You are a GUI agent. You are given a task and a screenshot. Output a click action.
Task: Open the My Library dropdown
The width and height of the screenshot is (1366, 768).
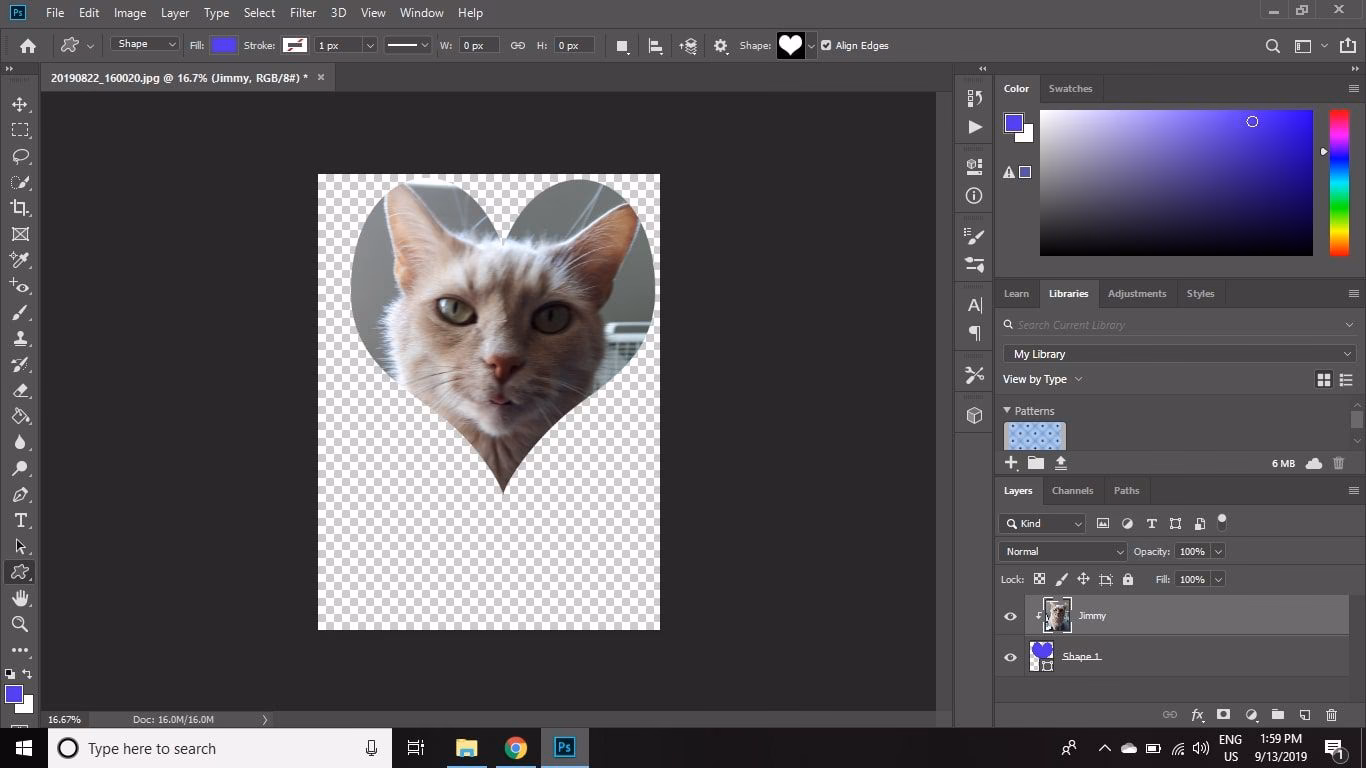point(1178,353)
